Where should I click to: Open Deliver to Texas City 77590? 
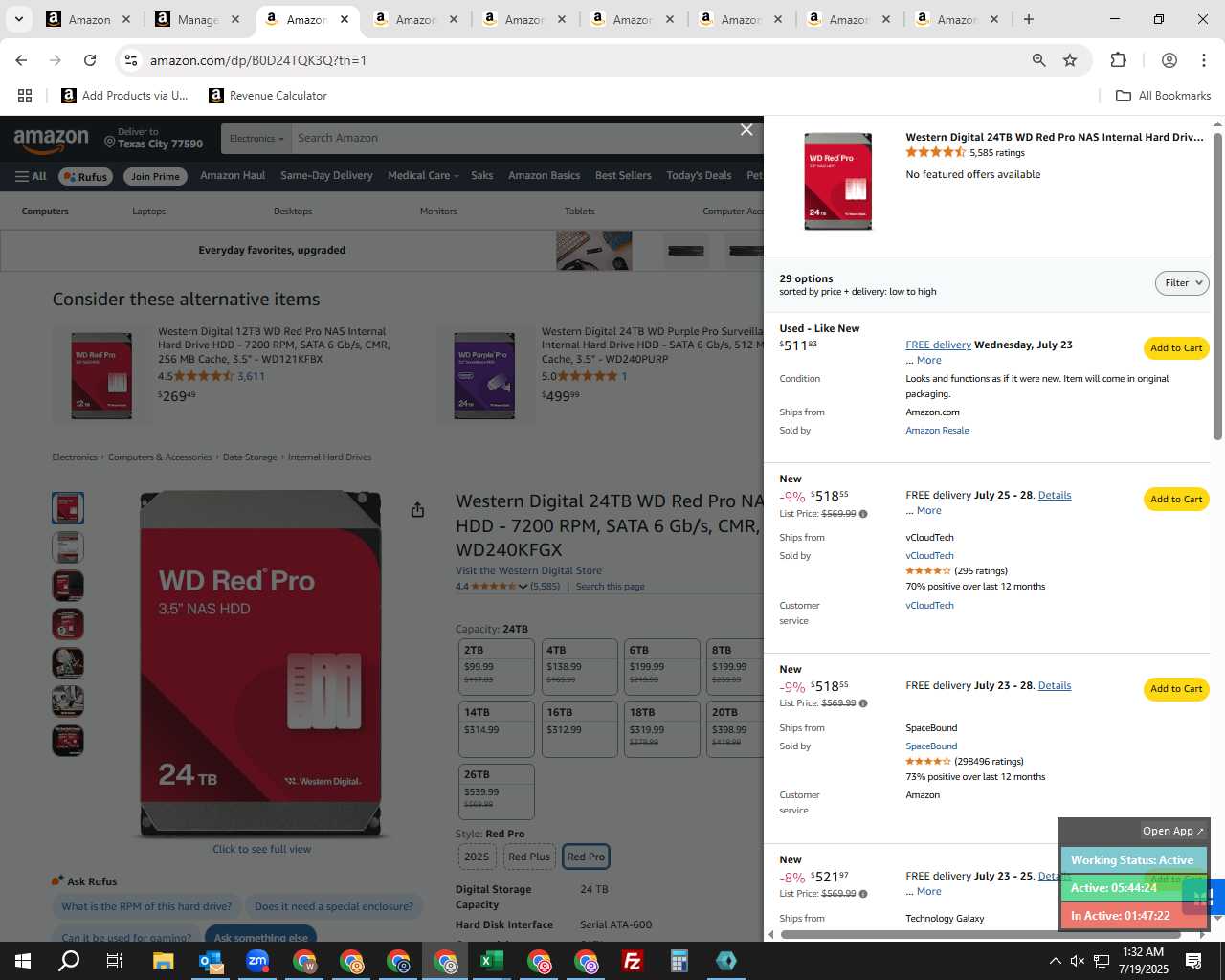coord(154,139)
